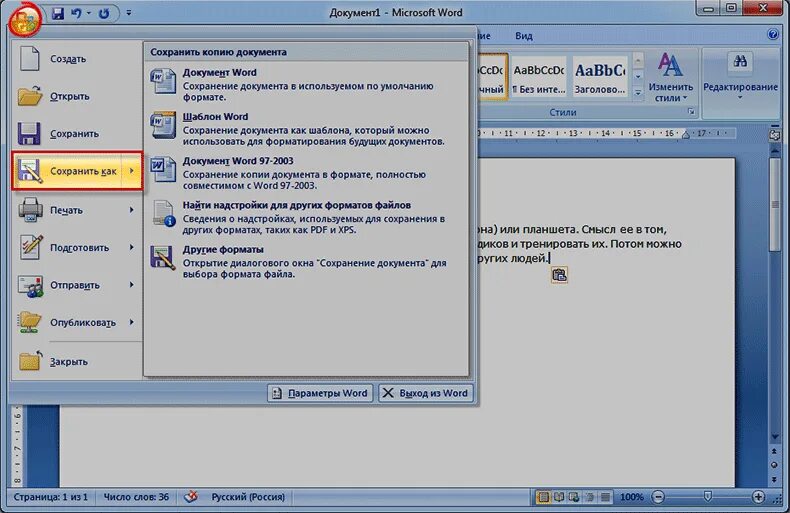790x513 pixels.
Task: Choose Создать (New) in the Office menu
Action: coord(77,59)
